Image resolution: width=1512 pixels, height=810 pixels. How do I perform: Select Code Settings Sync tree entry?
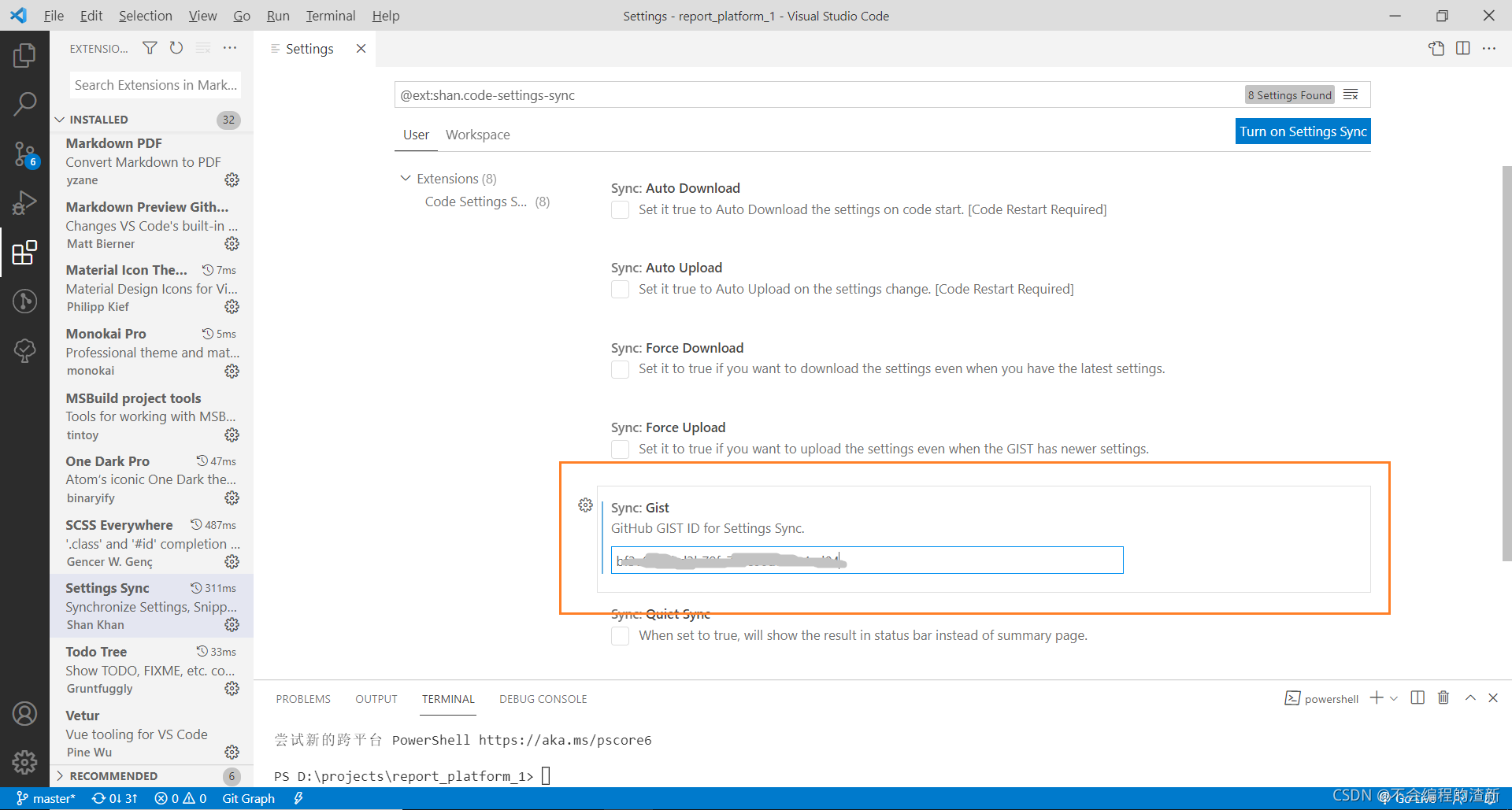[x=487, y=202]
